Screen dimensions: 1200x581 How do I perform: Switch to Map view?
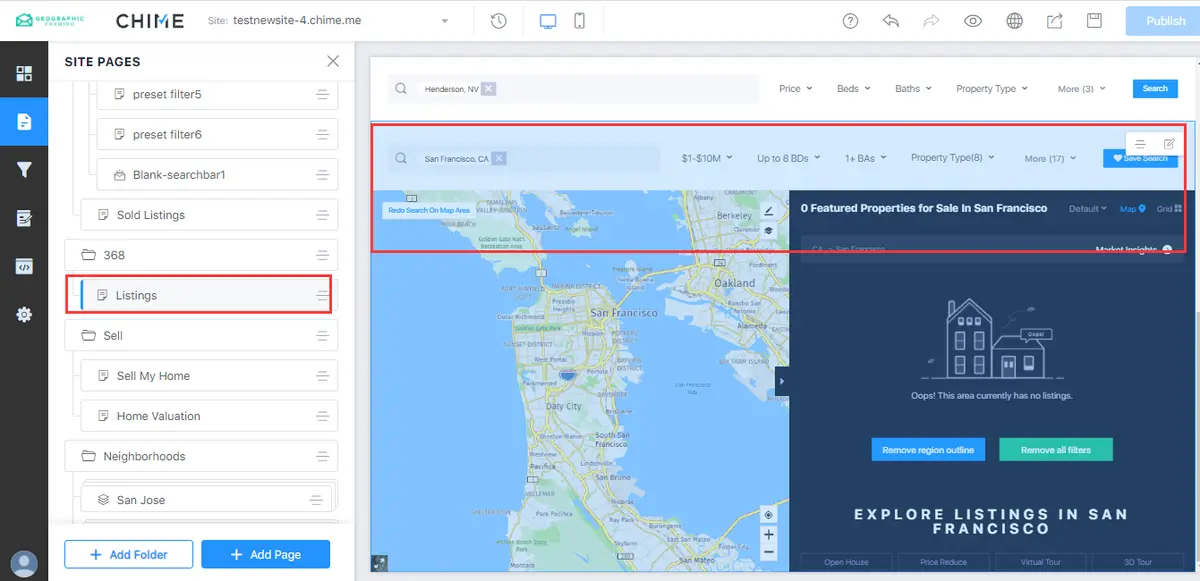1132,209
